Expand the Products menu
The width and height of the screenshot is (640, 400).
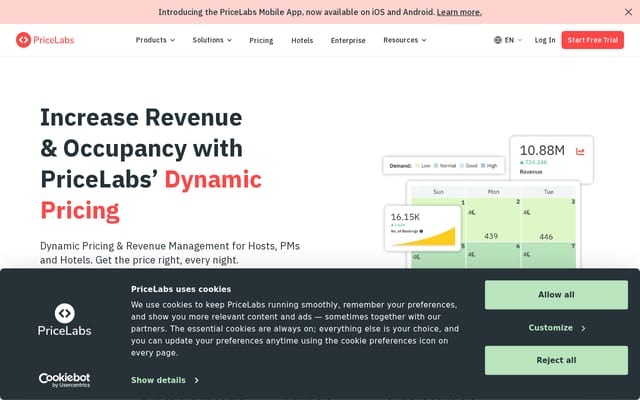[x=155, y=40]
